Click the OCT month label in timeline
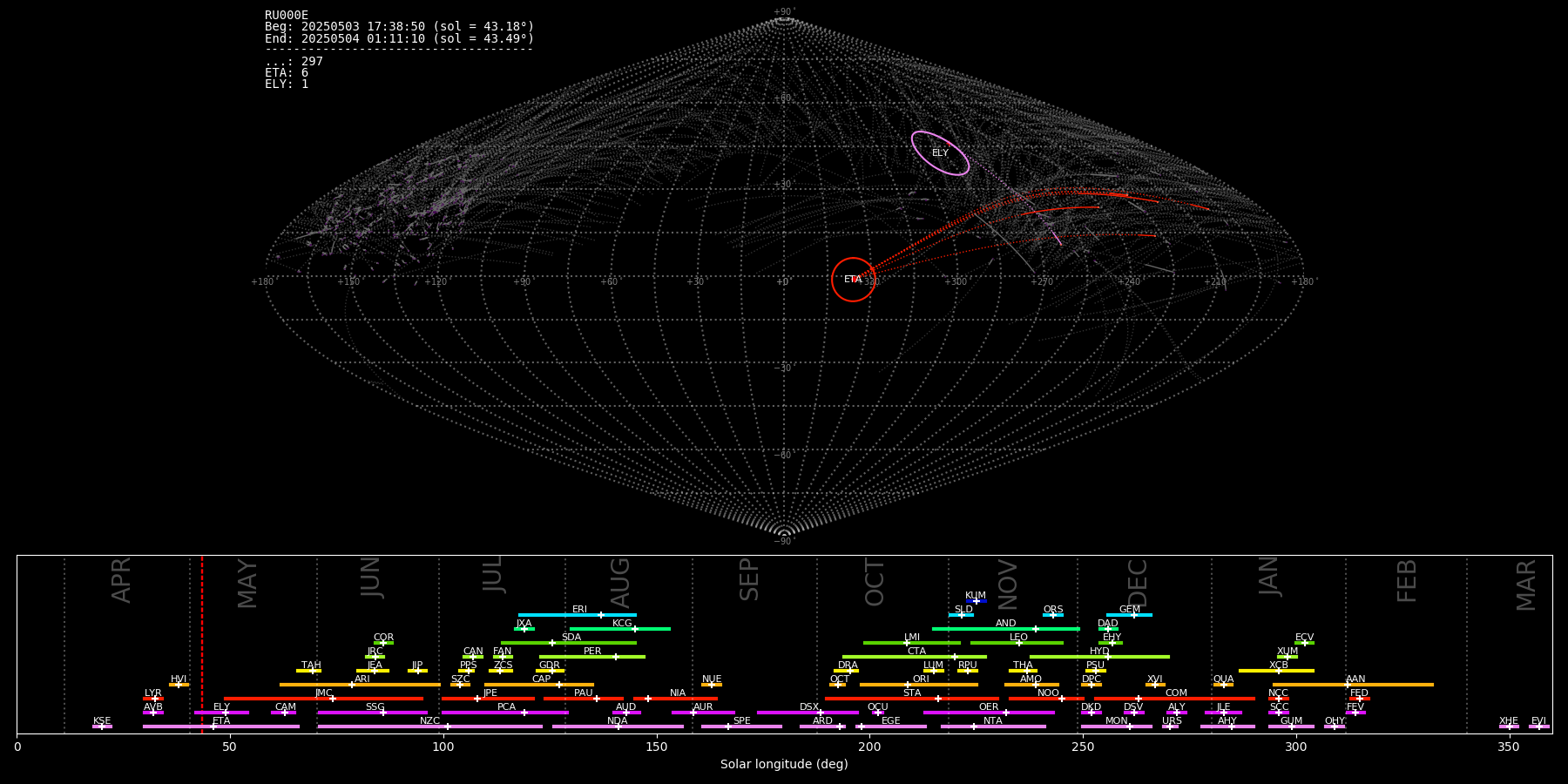Screen dimensions: 1568x784 pyautogui.click(x=875, y=582)
